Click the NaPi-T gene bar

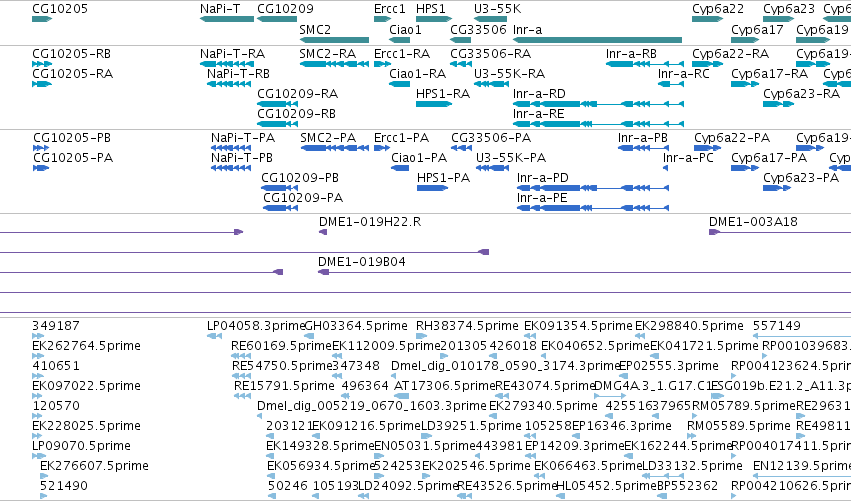click(227, 19)
